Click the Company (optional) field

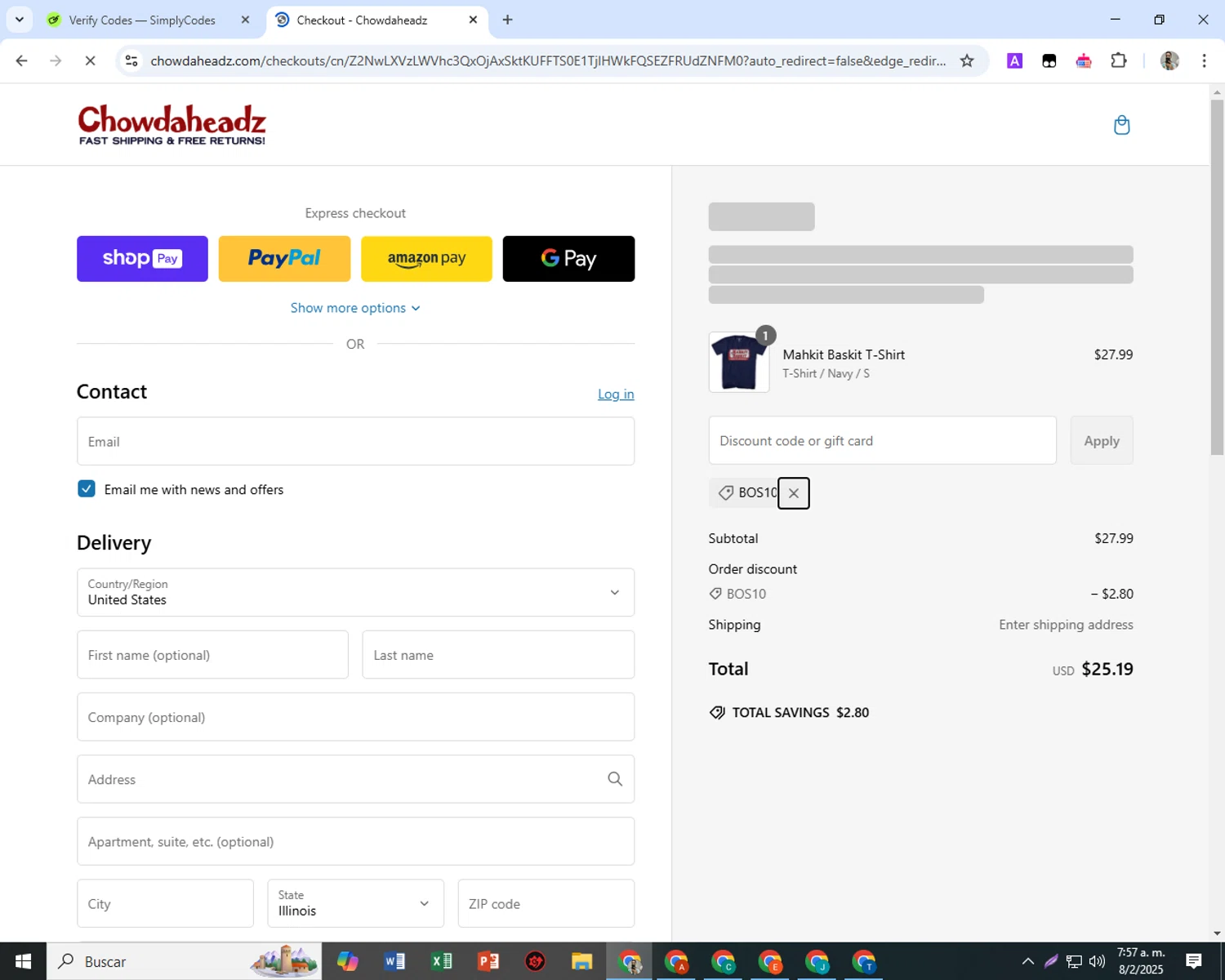click(x=355, y=716)
